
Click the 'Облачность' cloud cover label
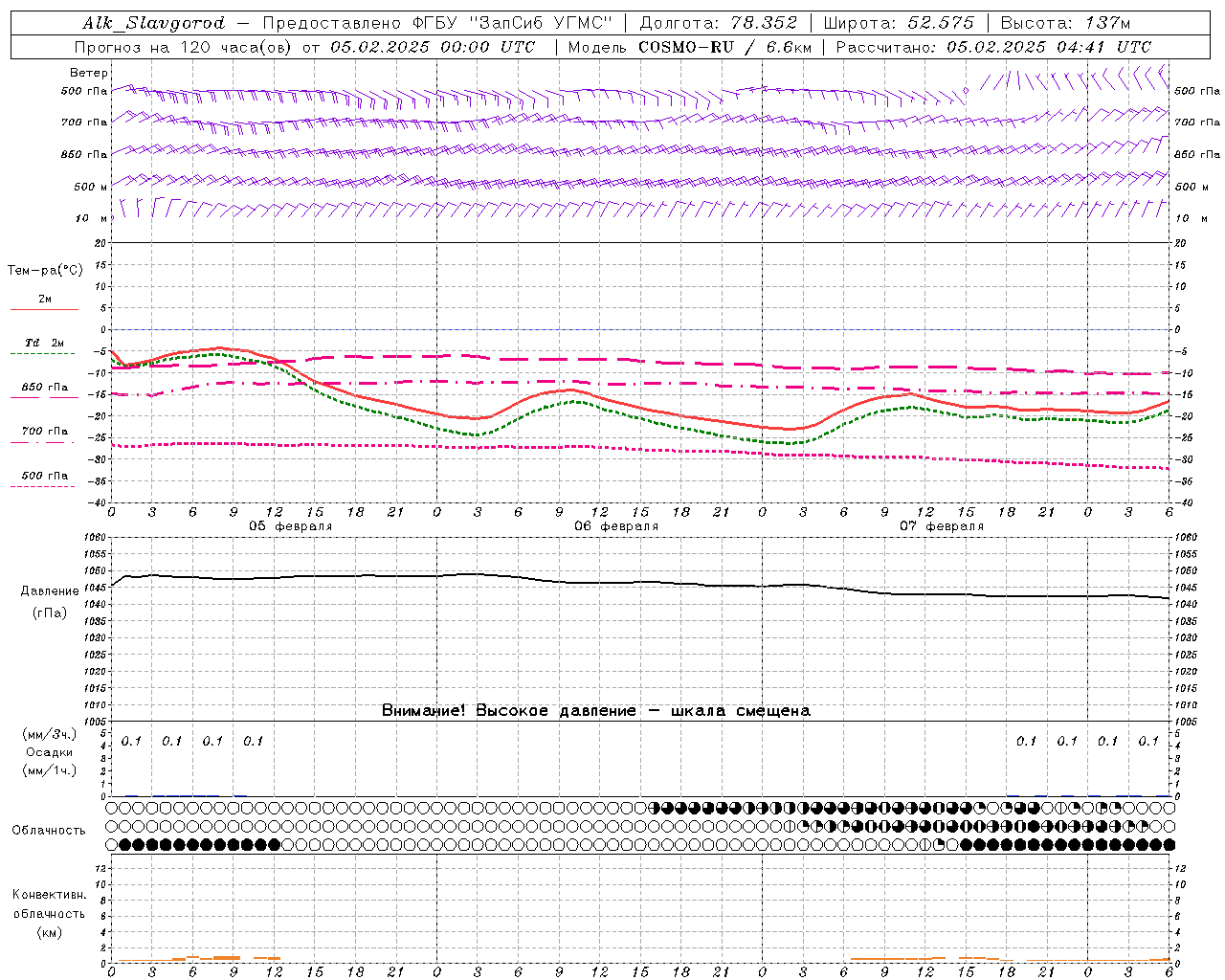pos(49,831)
